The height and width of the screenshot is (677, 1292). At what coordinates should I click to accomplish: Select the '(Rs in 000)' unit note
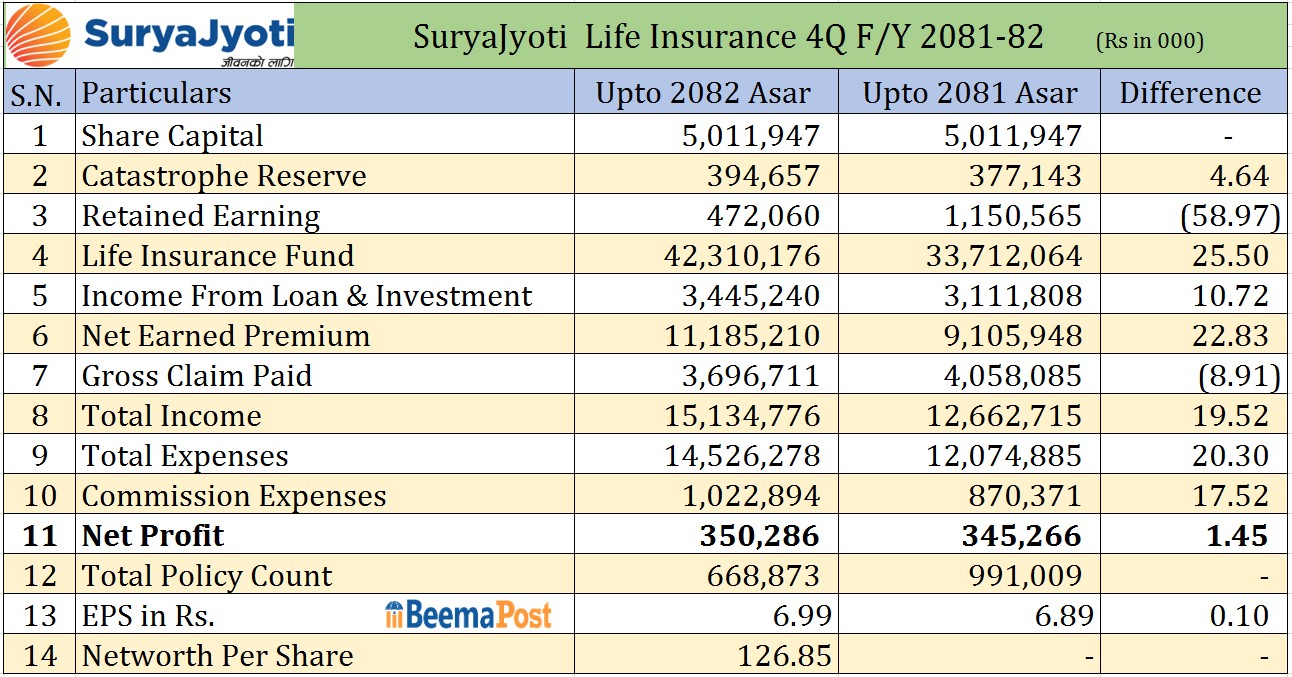coord(1149,41)
